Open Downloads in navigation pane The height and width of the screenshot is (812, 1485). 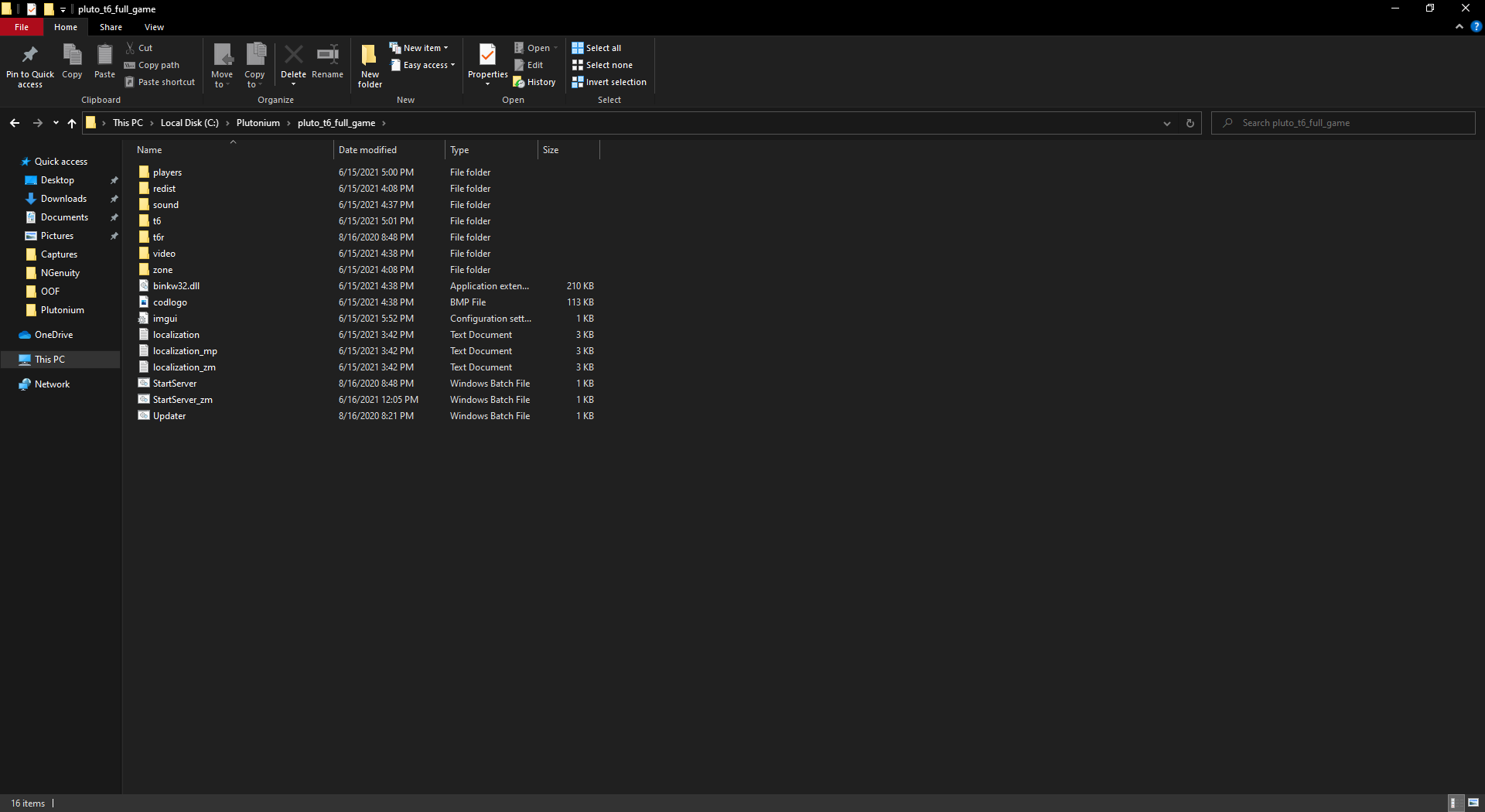coord(63,199)
